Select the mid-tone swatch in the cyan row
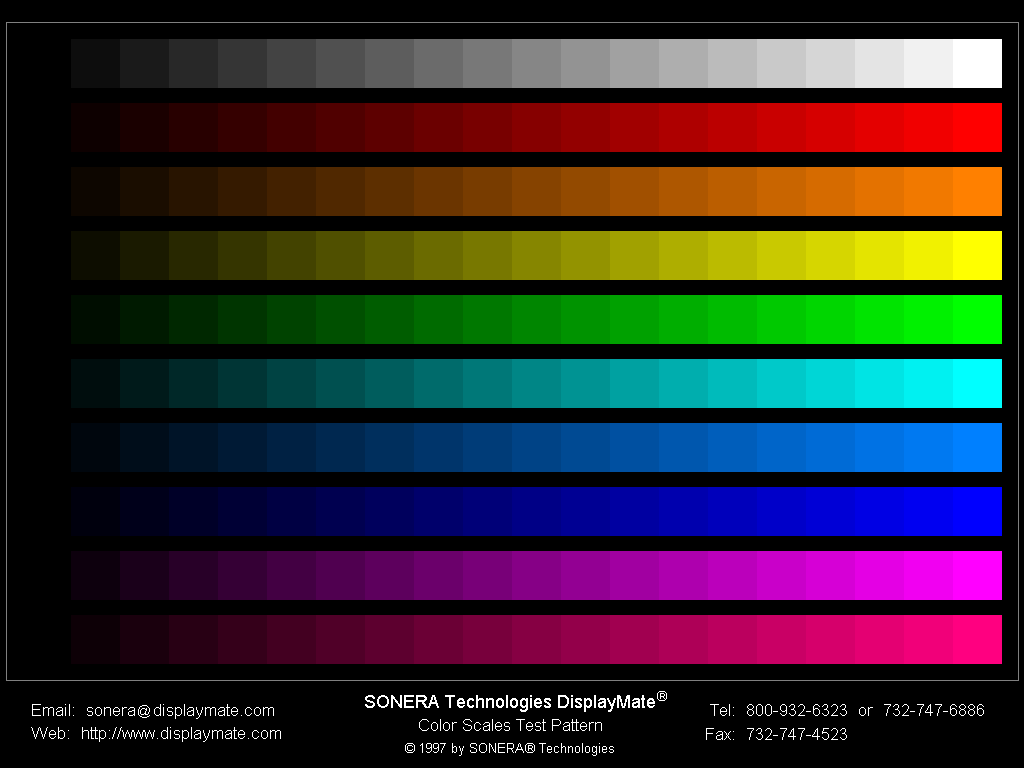Screen dimensions: 1024x768 535,383
